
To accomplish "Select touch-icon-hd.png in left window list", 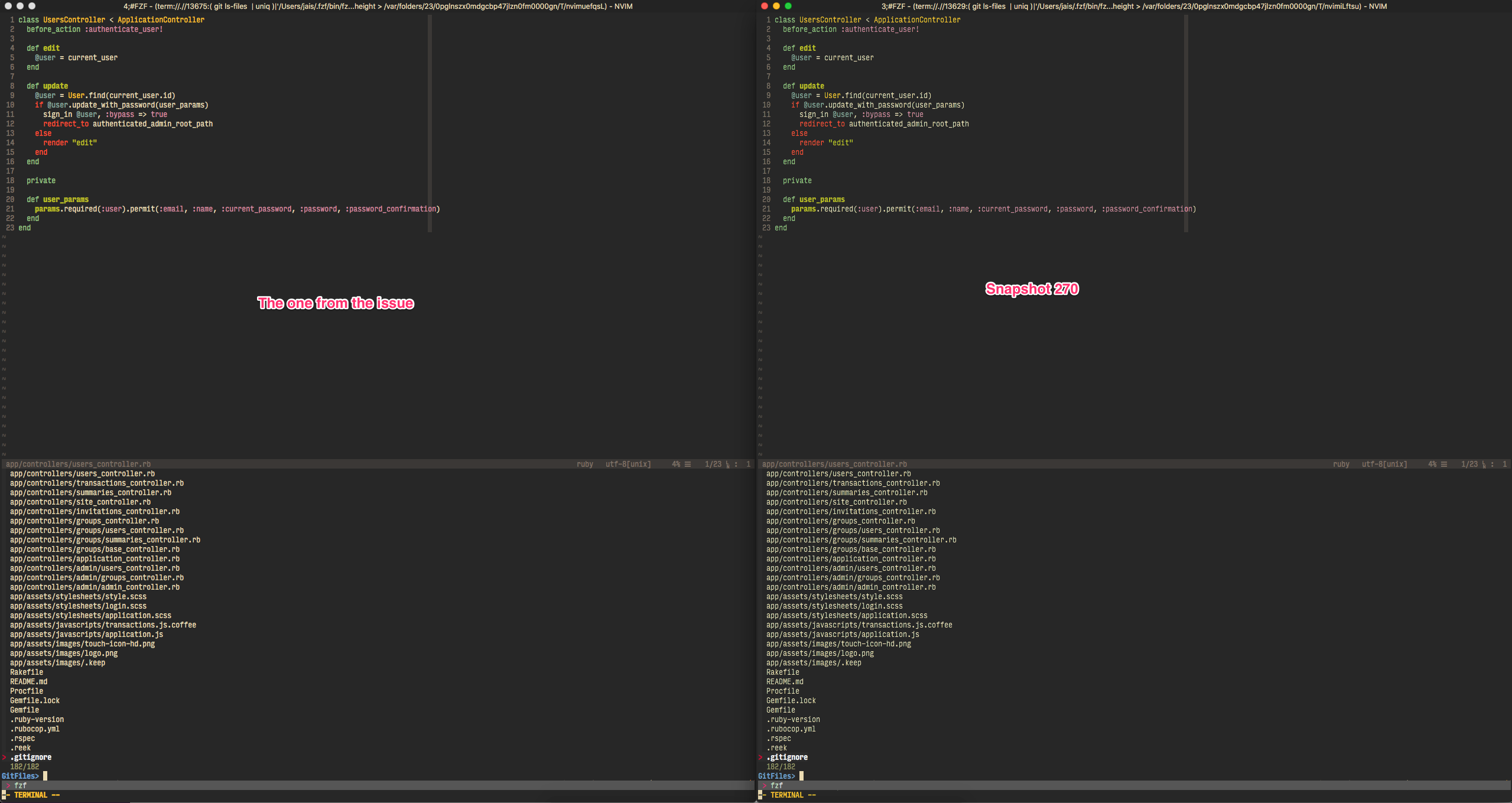I will tap(82, 643).
